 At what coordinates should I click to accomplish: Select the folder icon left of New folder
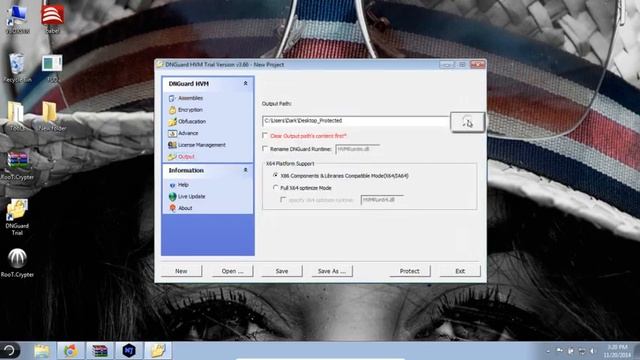click(x=17, y=116)
